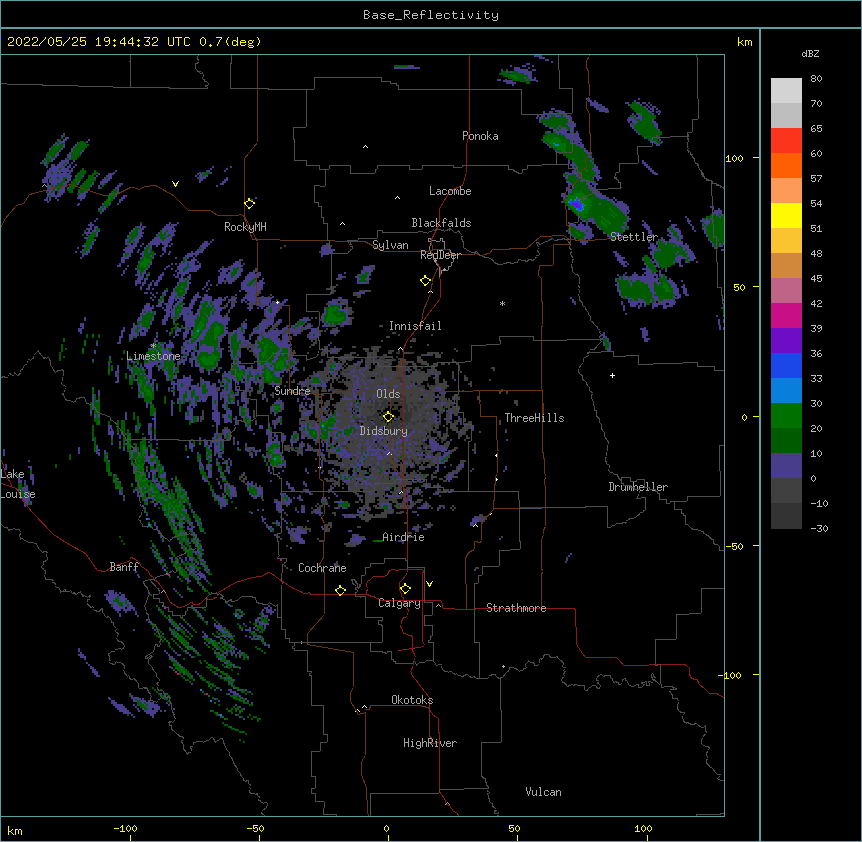862x842 pixels.
Task: Click the Sylvan label
Action: point(390,245)
